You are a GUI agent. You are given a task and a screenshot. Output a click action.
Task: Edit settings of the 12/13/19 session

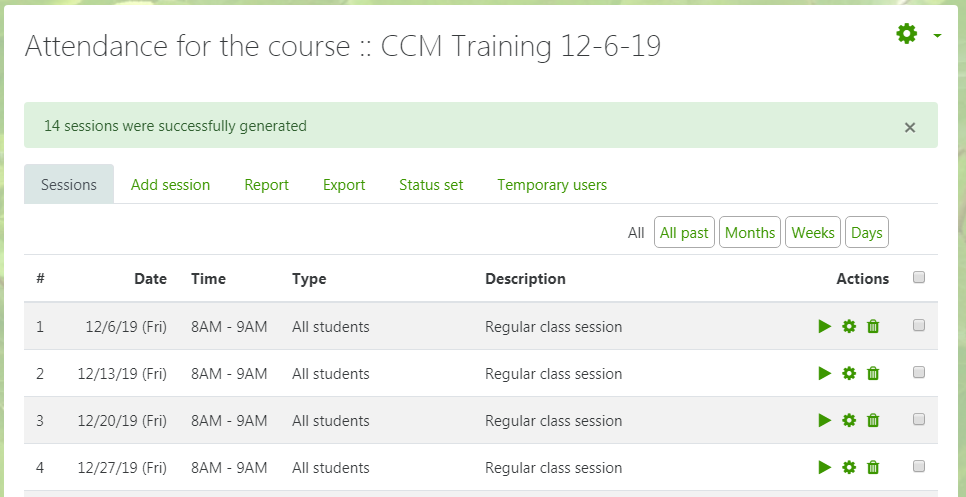tap(849, 373)
